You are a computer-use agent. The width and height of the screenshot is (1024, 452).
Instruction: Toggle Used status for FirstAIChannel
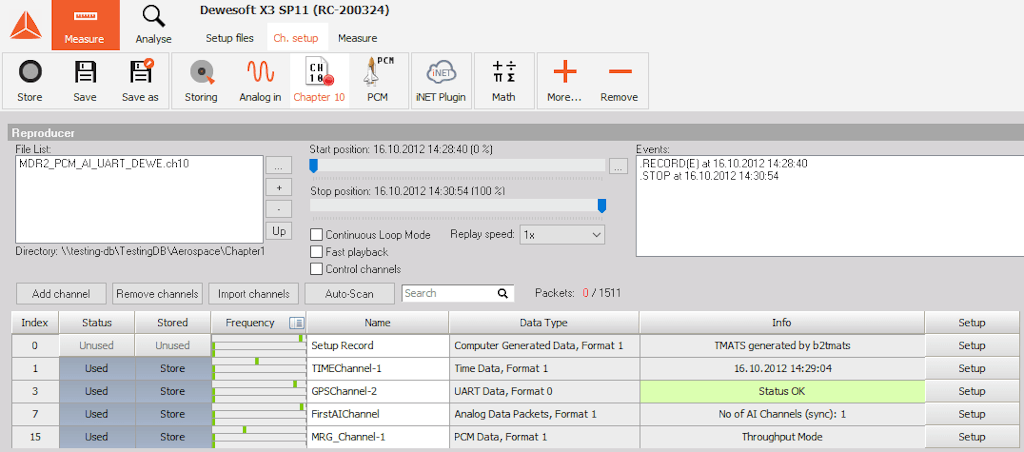click(97, 414)
